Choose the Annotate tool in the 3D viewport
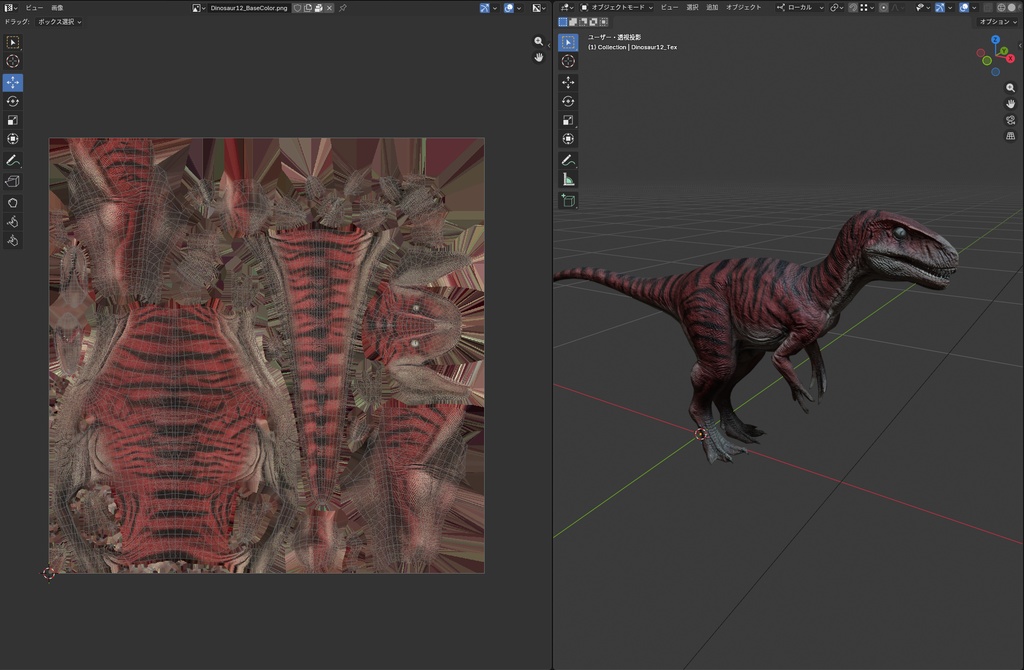The width and height of the screenshot is (1024, 670). click(x=568, y=161)
